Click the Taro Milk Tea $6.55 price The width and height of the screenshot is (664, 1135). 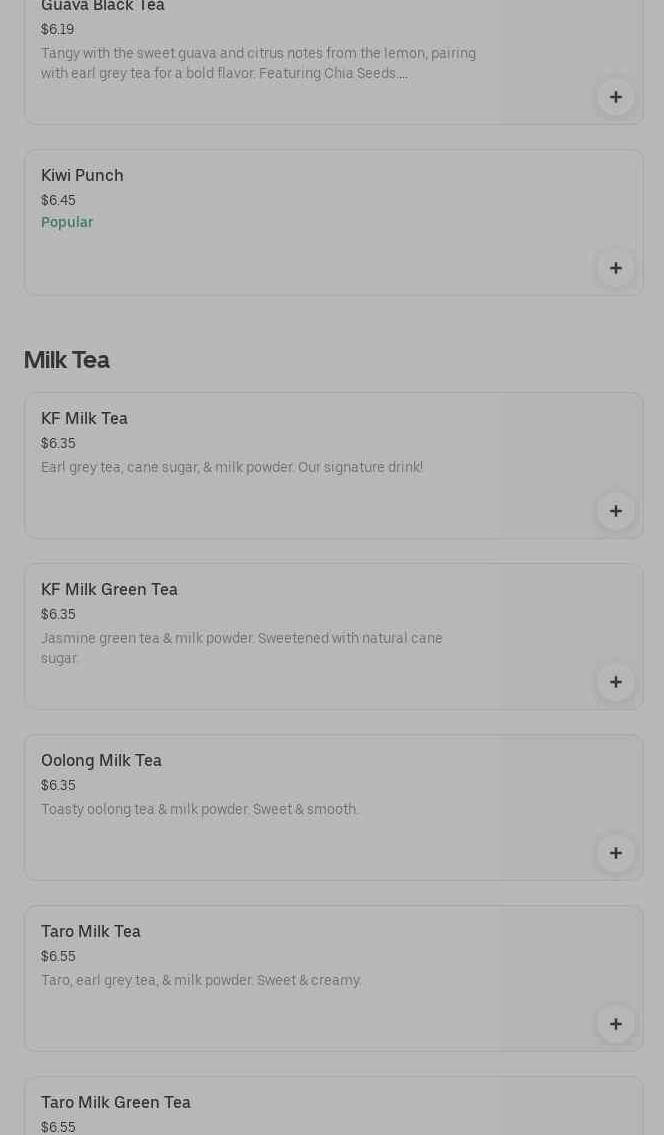58,956
